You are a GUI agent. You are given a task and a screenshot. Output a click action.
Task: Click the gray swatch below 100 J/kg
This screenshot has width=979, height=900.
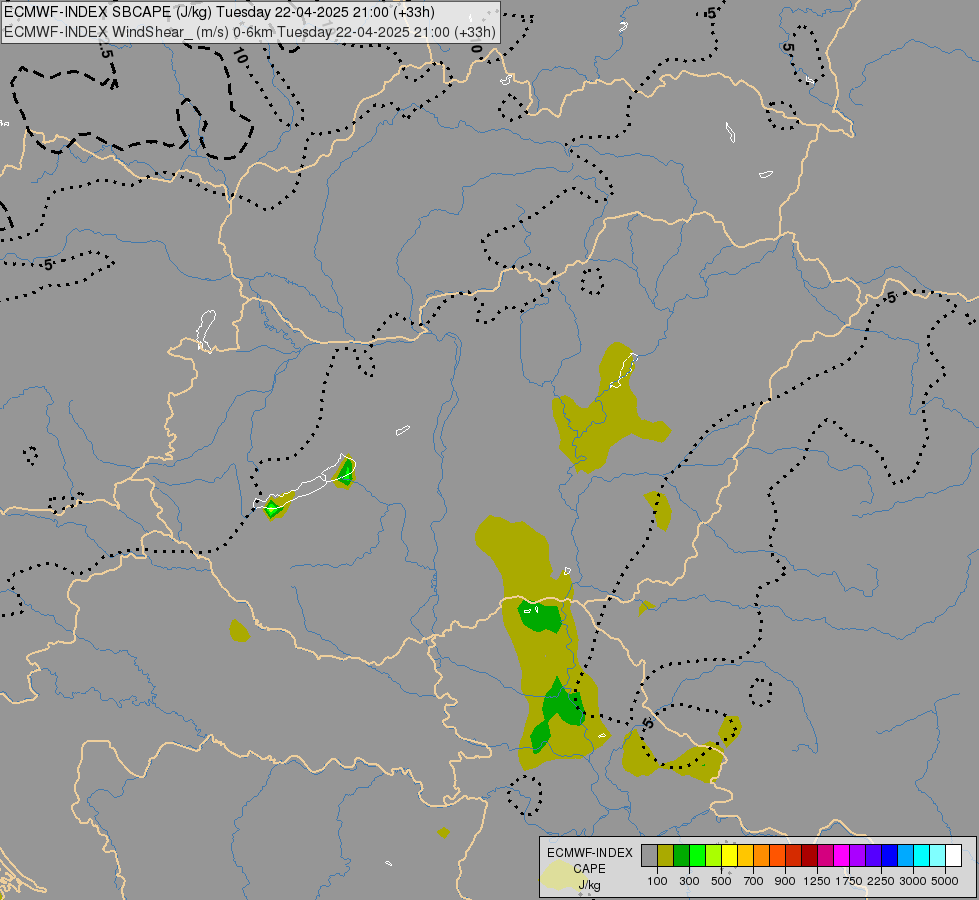tap(649, 856)
